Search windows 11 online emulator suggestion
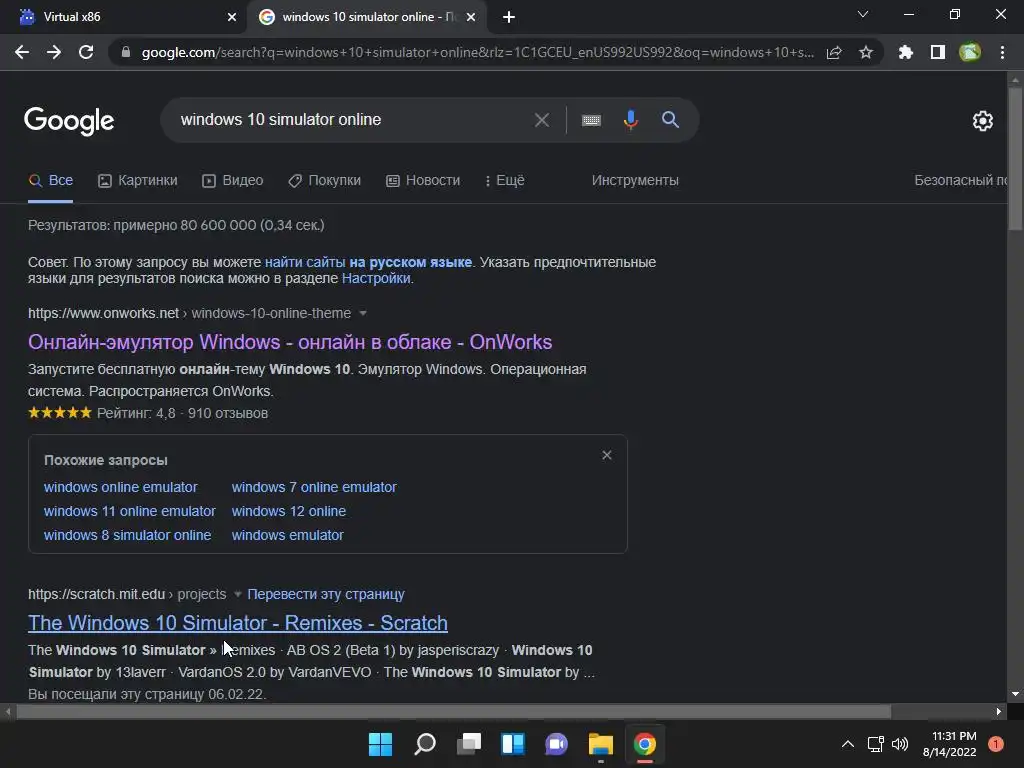The width and height of the screenshot is (1024, 768). [x=129, y=511]
